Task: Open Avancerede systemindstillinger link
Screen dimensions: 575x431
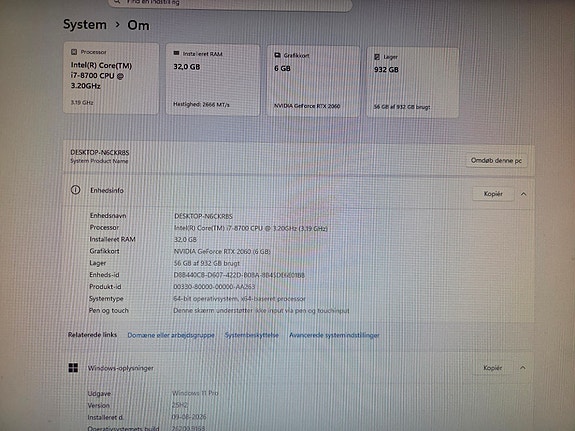Action: click(x=334, y=335)
